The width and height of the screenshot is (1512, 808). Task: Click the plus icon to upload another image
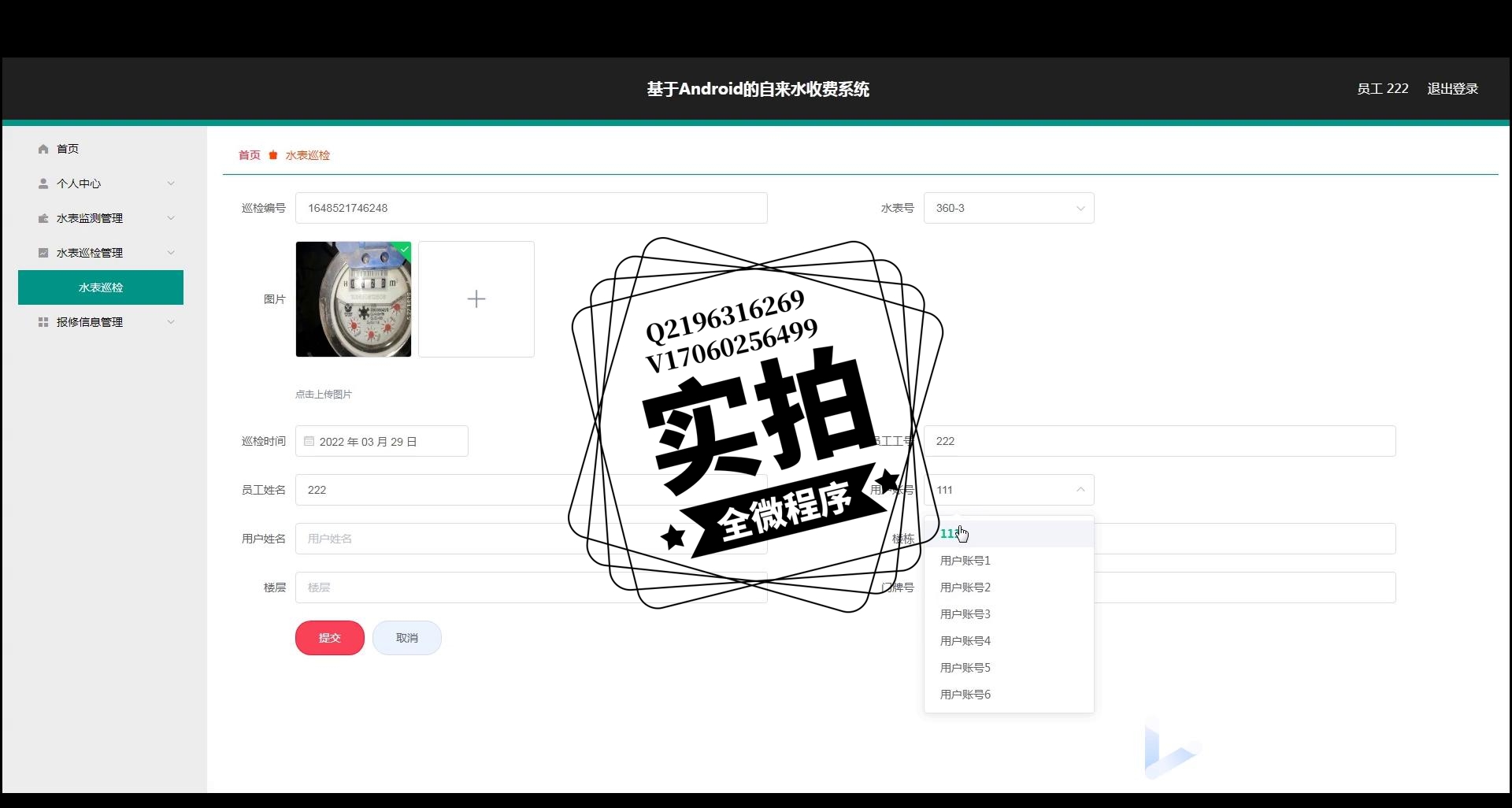476,299
